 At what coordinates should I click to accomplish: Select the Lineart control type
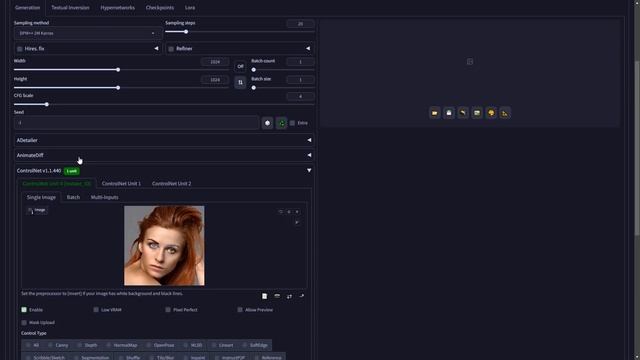point(222,345)
